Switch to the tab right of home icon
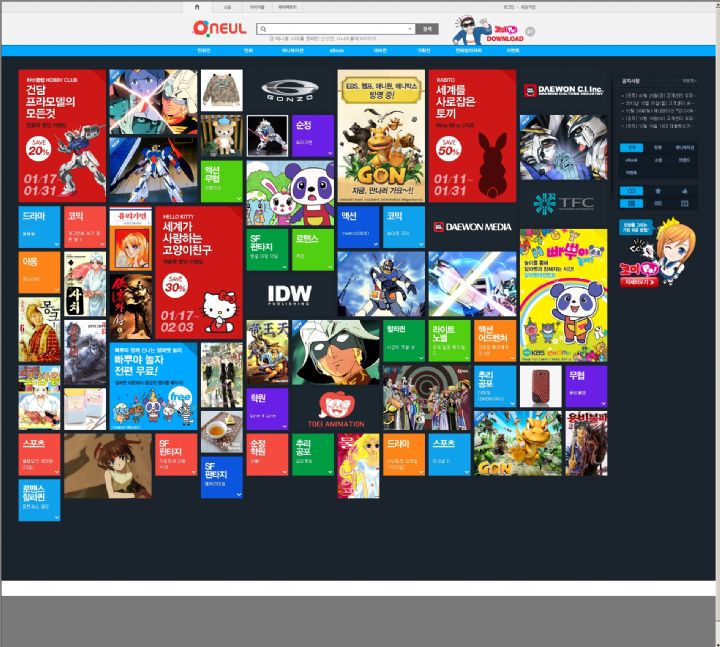This screenshot has height=647, width=720. tap(227, 7)
